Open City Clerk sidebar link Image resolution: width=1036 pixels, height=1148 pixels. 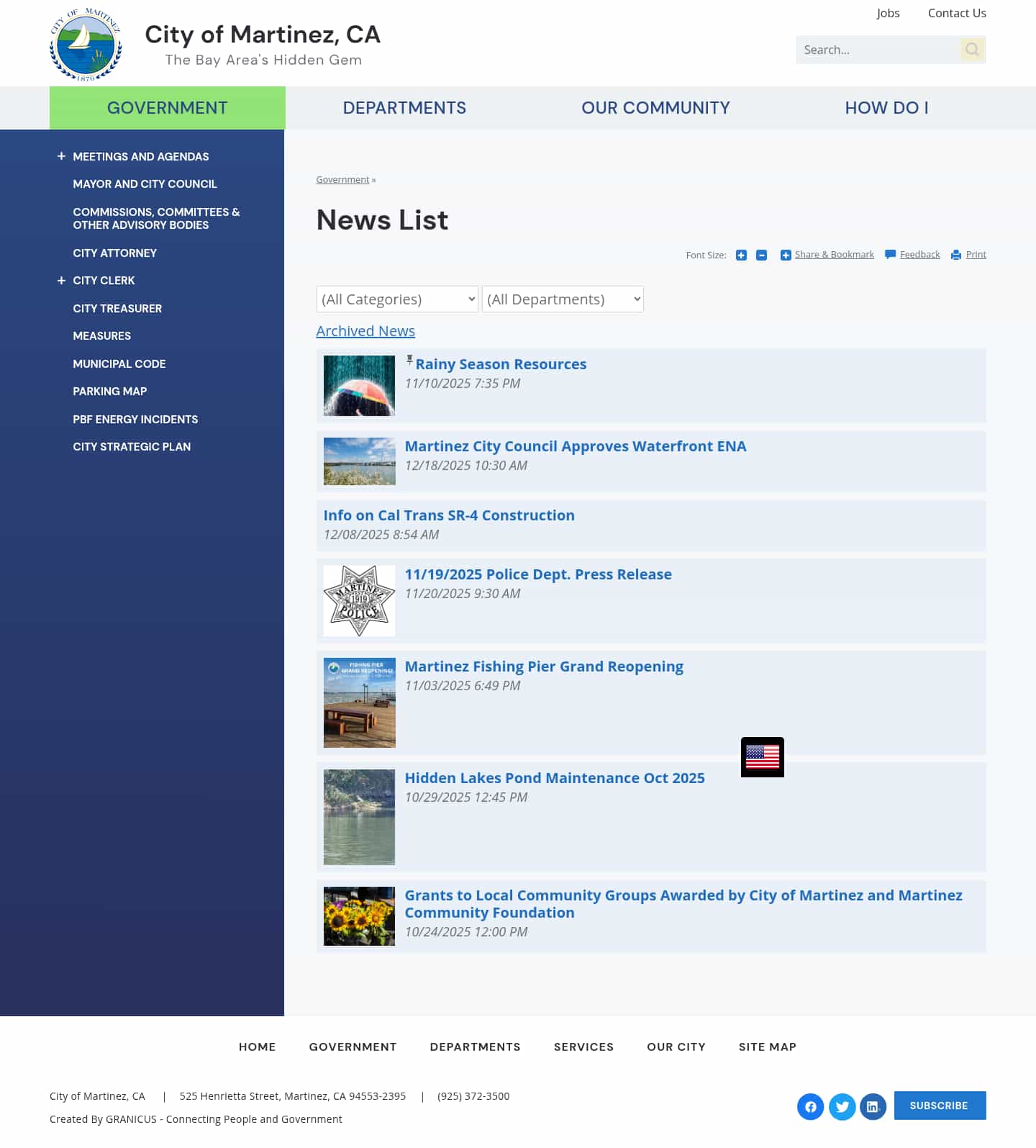[x=104, y=281]
